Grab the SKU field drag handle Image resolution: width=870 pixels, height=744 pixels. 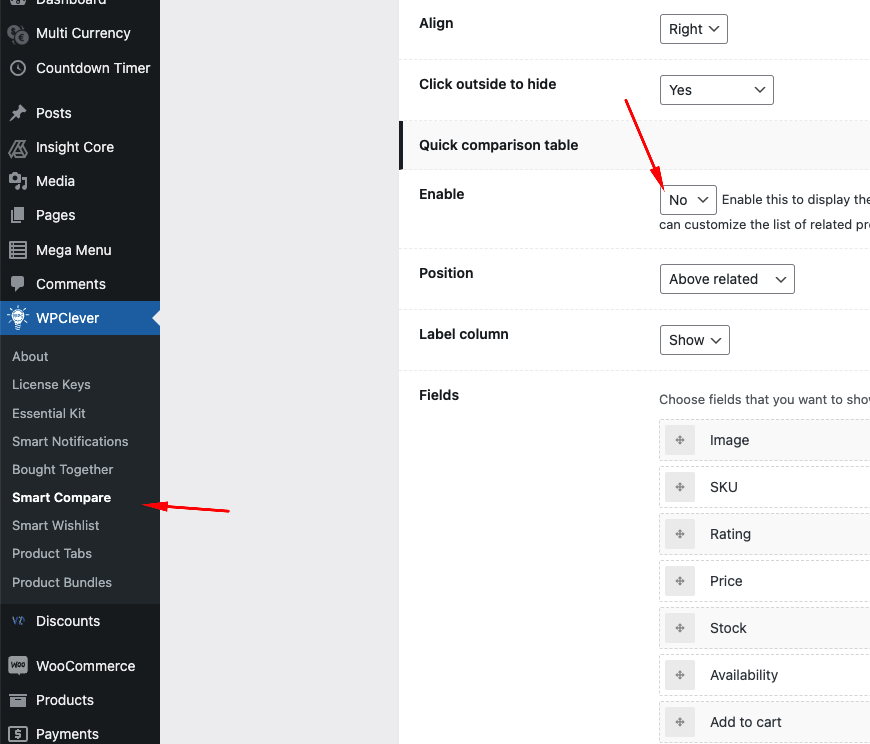coord(680,487)
